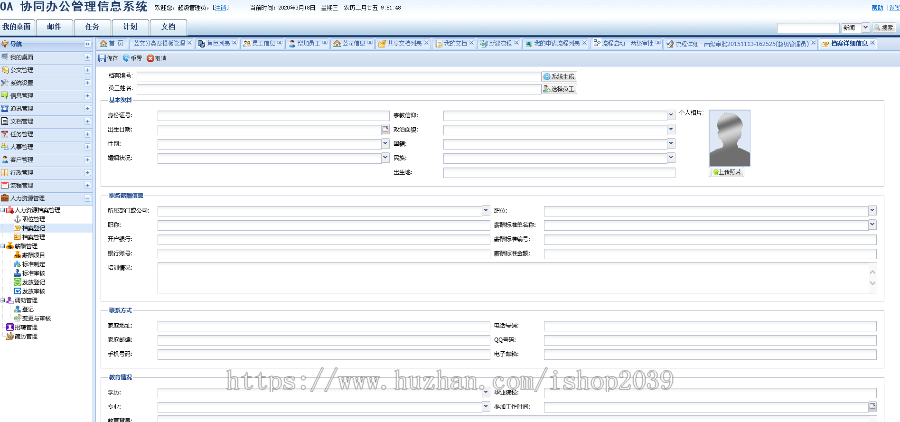Expand the 公文管理 sidebar section
The width and height of the screenshot is (900, 422).
(87, 70)
